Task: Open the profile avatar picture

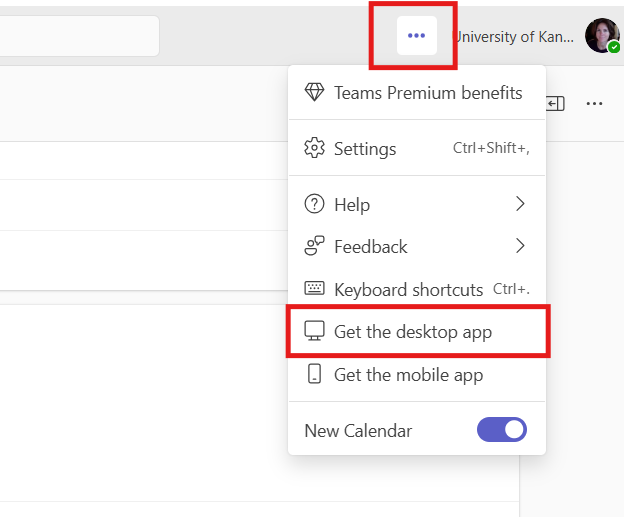Action: [602, 36]
